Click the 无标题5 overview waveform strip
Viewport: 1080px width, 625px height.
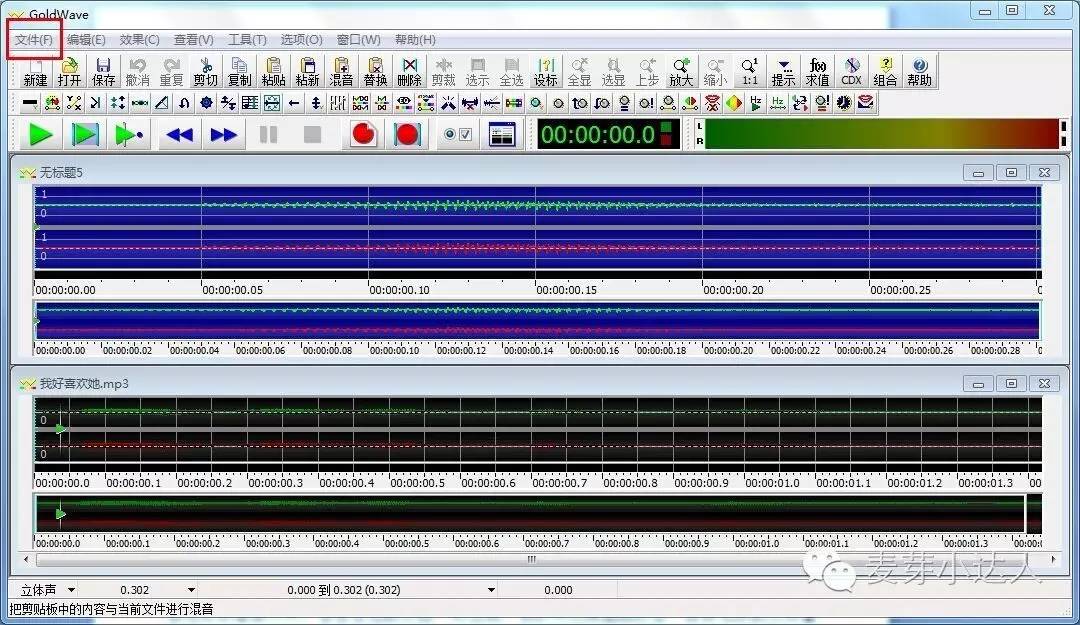(x=537, y=320)
